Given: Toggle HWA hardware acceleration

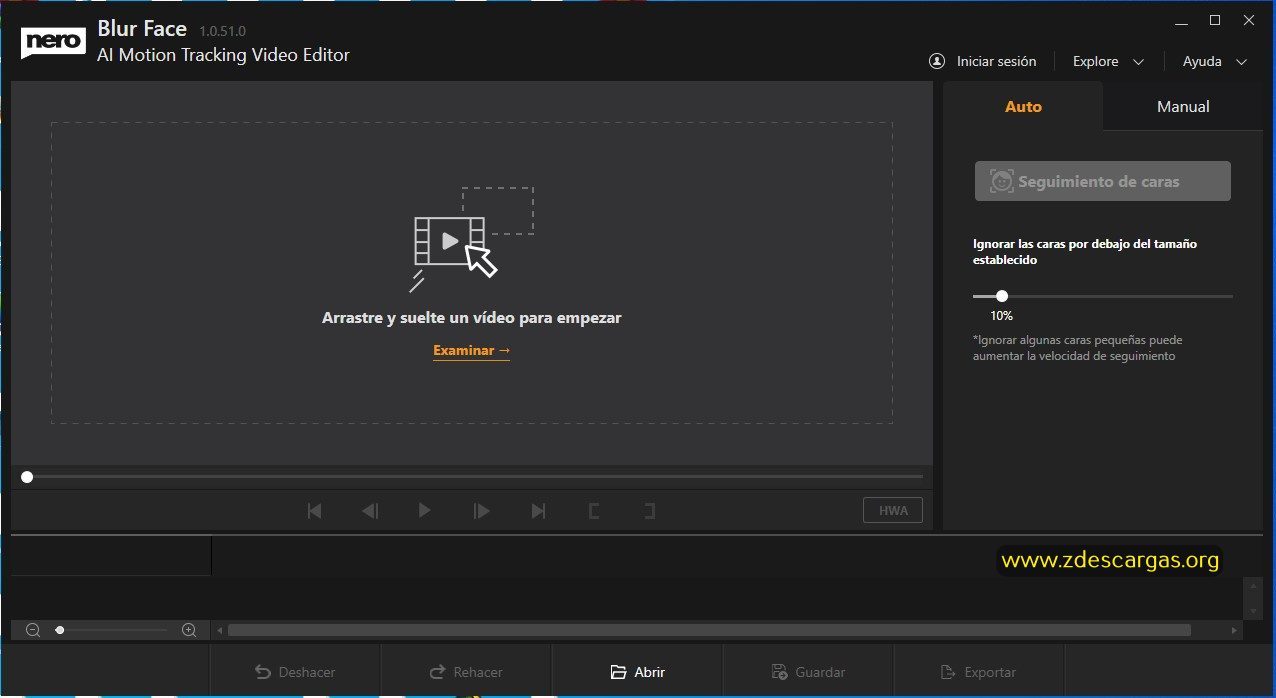Looking at the screenshot, I should [893, 511].
